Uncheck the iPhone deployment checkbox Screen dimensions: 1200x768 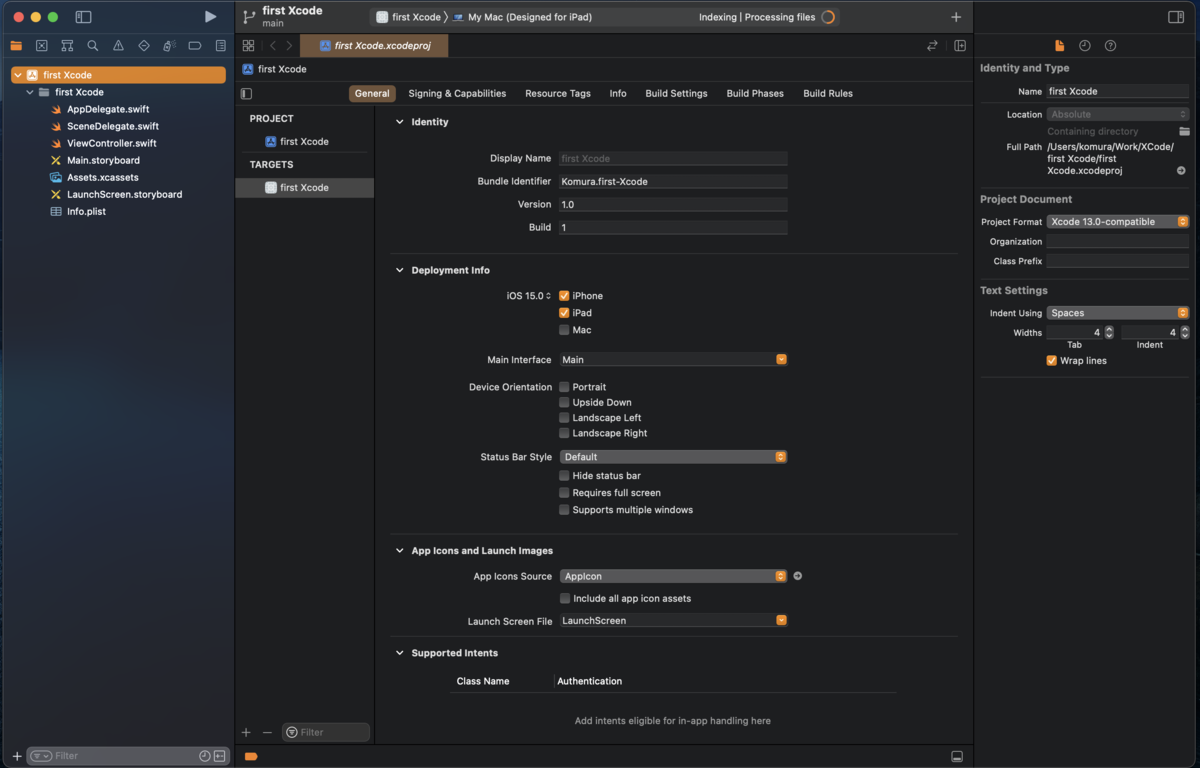[x=564, y=296]
